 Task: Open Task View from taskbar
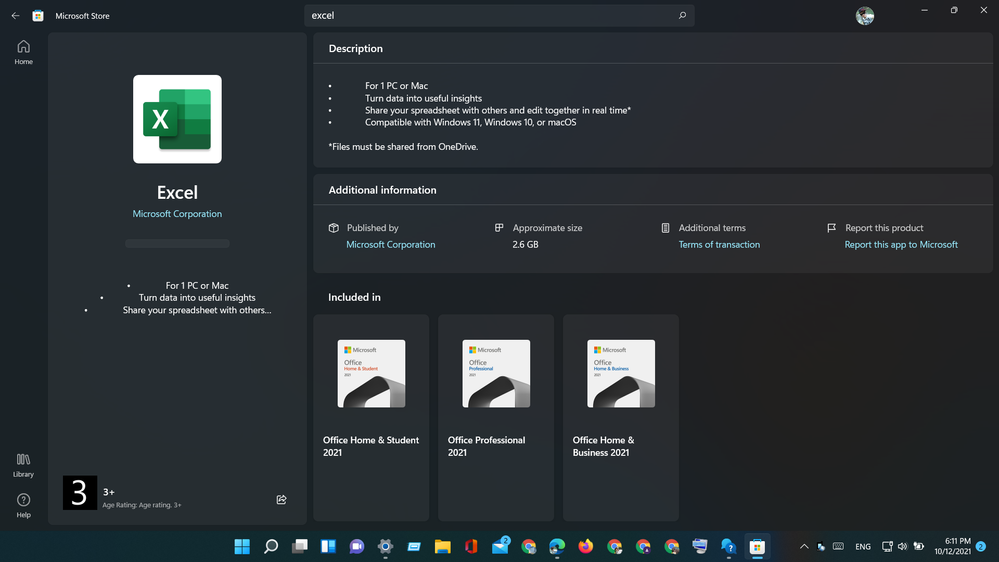(299, 546)
